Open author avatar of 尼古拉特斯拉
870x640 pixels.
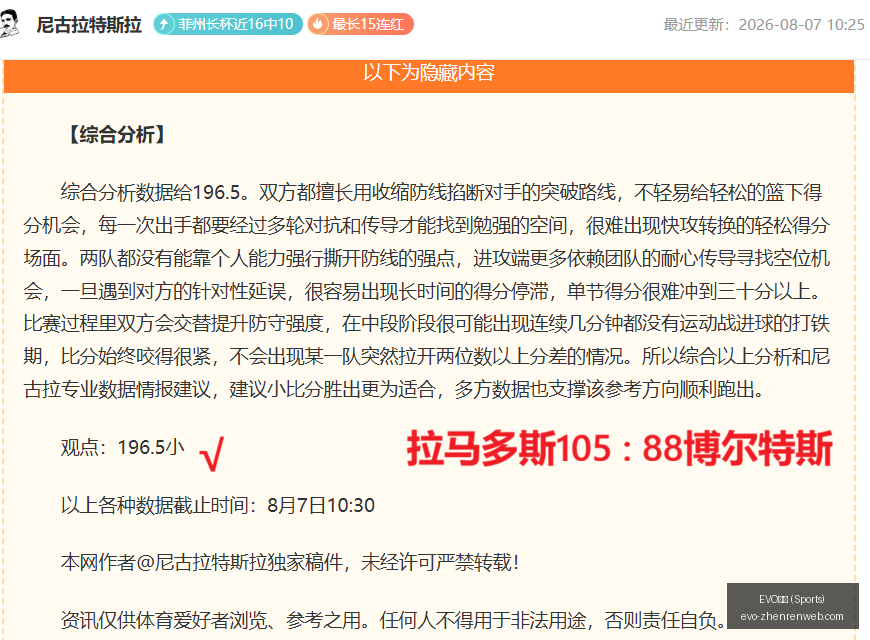tap(9, 24)
